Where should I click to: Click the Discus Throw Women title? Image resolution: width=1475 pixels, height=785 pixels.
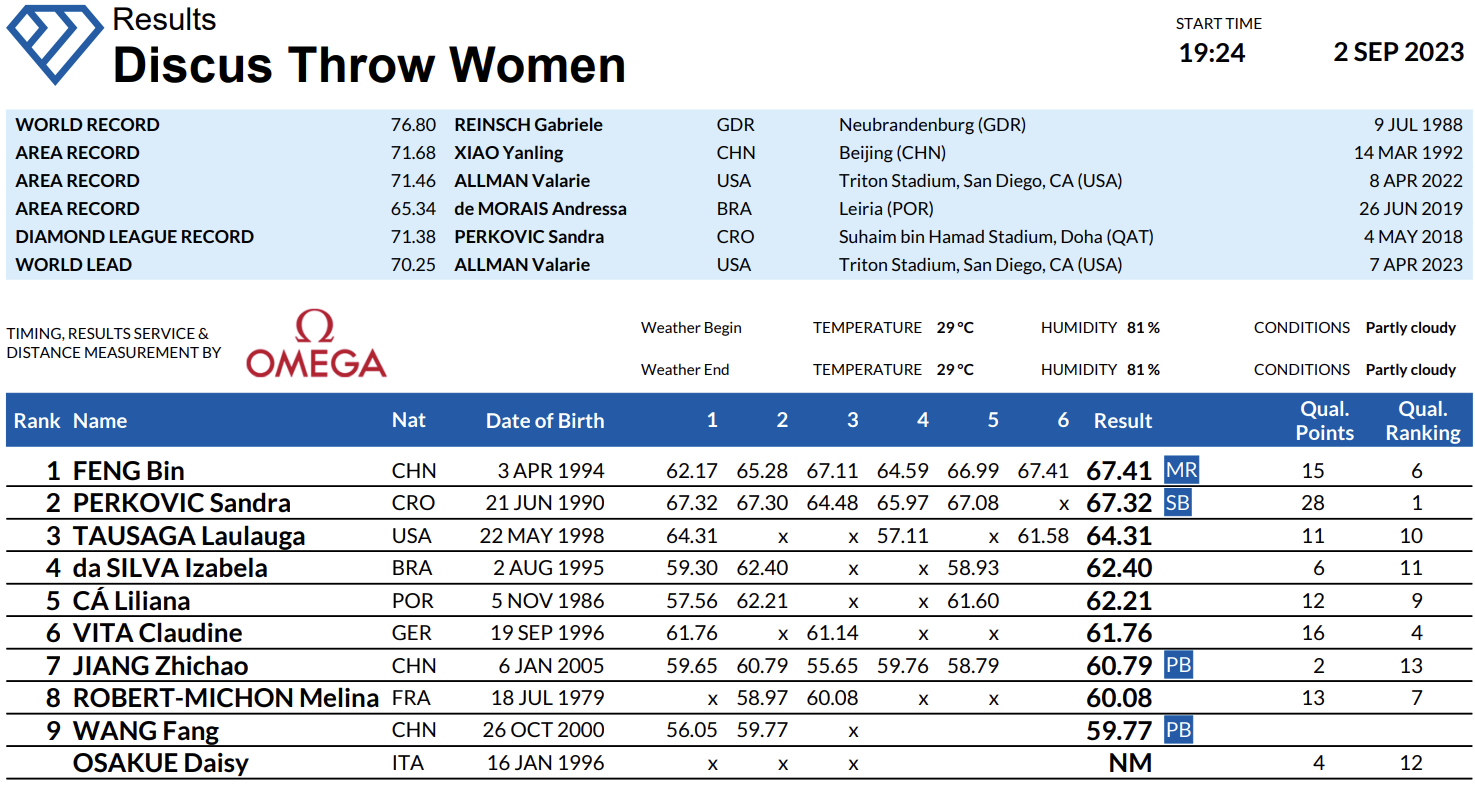click(x=369, y=65)
